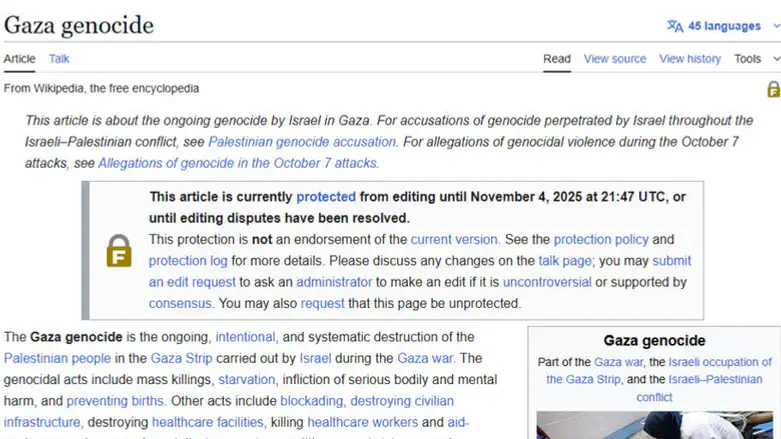
Task: Click the gold padlock protection icon at top right
Action: point(772,89)
